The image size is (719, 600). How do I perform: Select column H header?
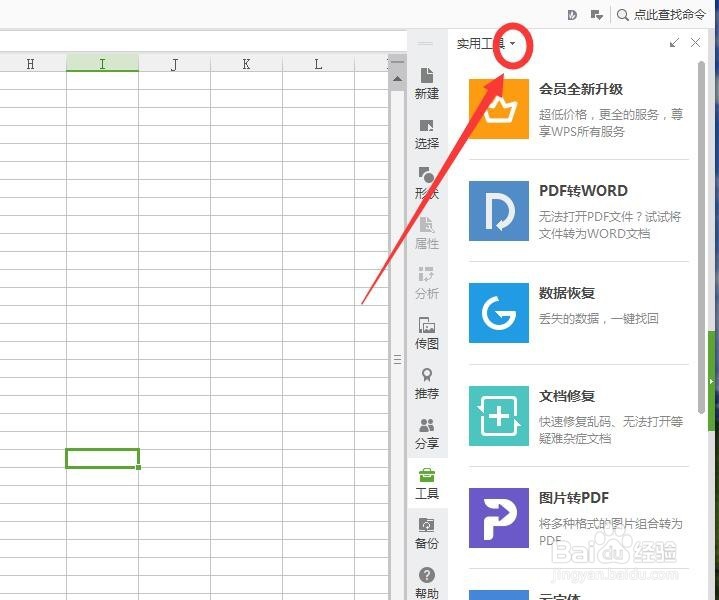coord(30,64)
